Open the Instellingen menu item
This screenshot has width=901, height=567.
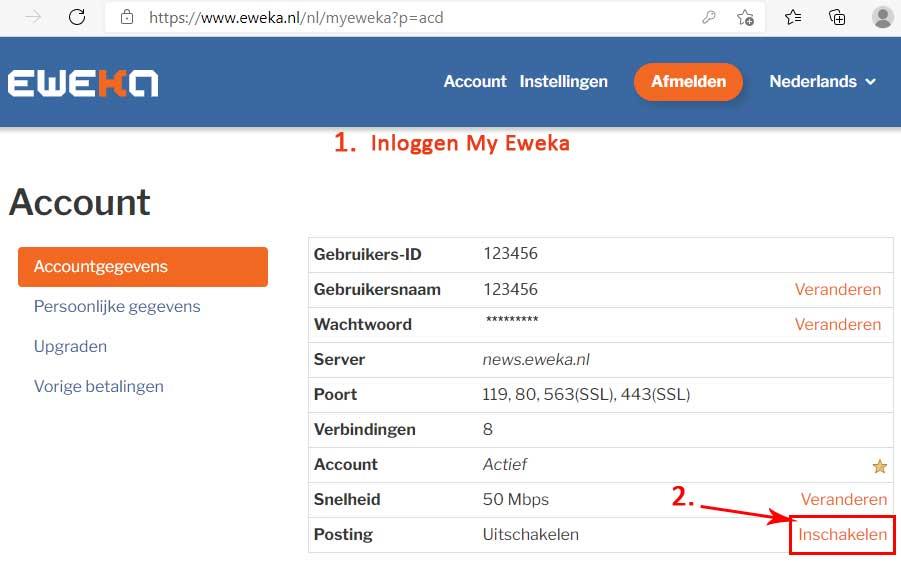coord(564,82)
